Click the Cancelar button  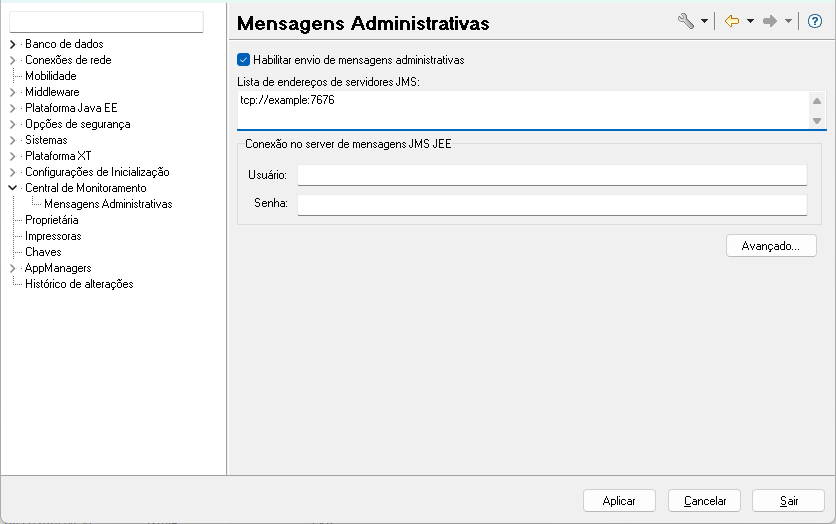pyautogui.click(x=704, y=500)
